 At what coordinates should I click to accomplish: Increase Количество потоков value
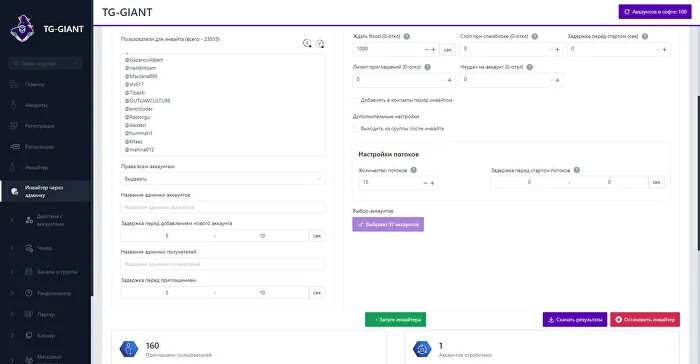click(x=432, y=183)
